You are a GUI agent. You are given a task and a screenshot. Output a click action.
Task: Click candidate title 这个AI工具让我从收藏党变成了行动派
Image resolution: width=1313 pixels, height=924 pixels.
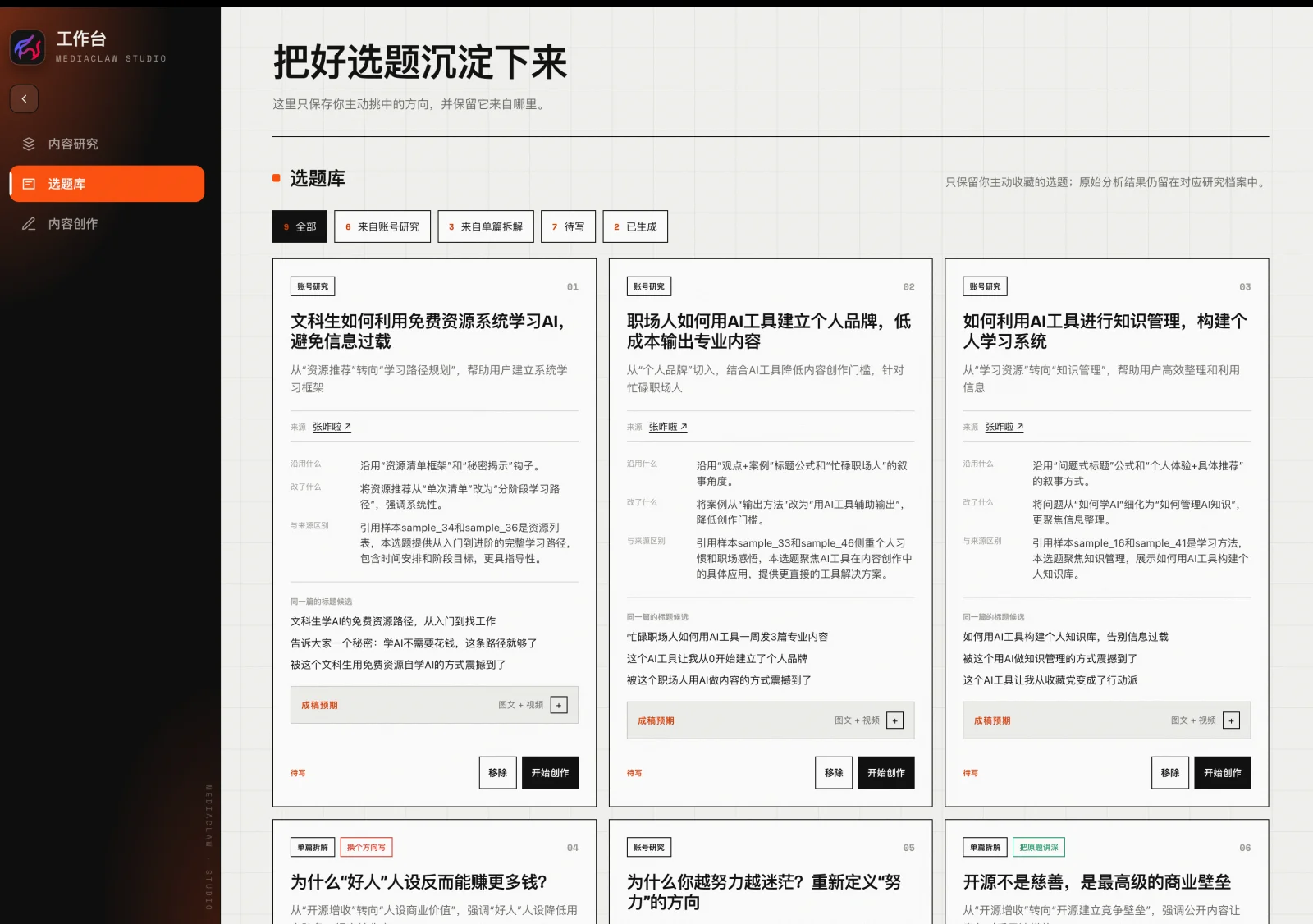coord(1050,680)
